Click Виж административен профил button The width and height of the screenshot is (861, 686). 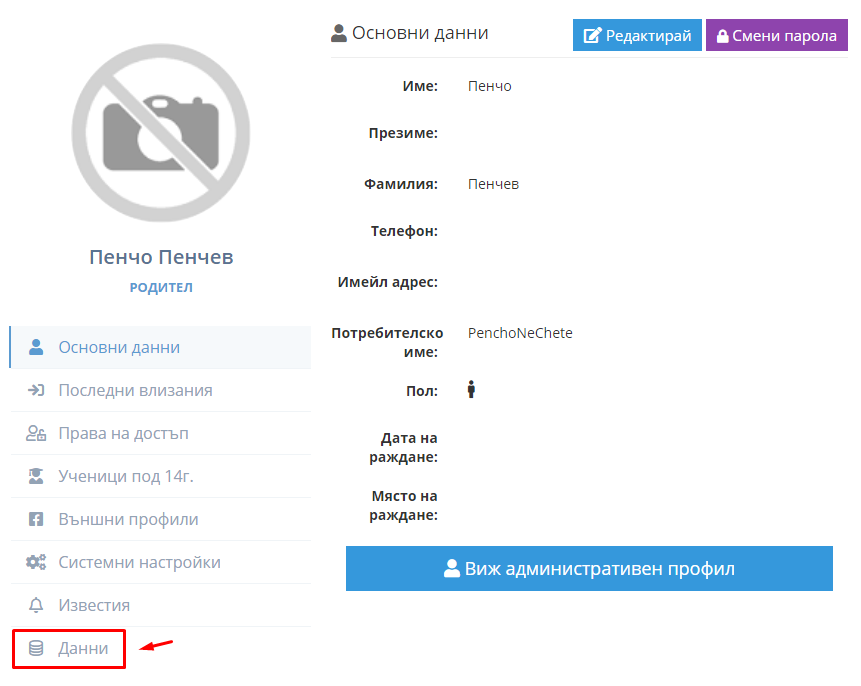click(x=589, y=568)
